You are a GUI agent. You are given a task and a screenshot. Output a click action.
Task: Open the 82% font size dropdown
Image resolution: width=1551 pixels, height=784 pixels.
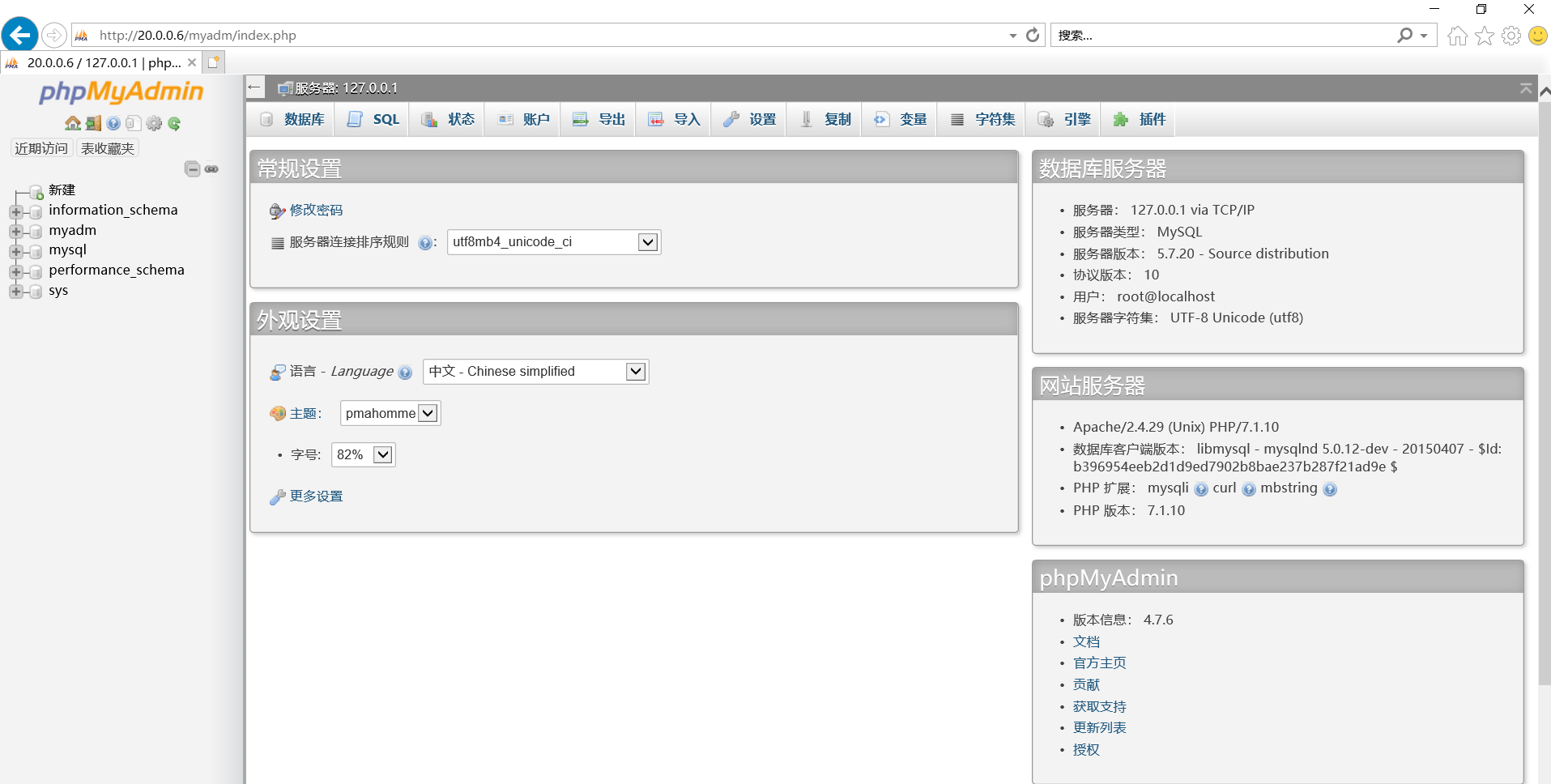(x=363, y=454)
